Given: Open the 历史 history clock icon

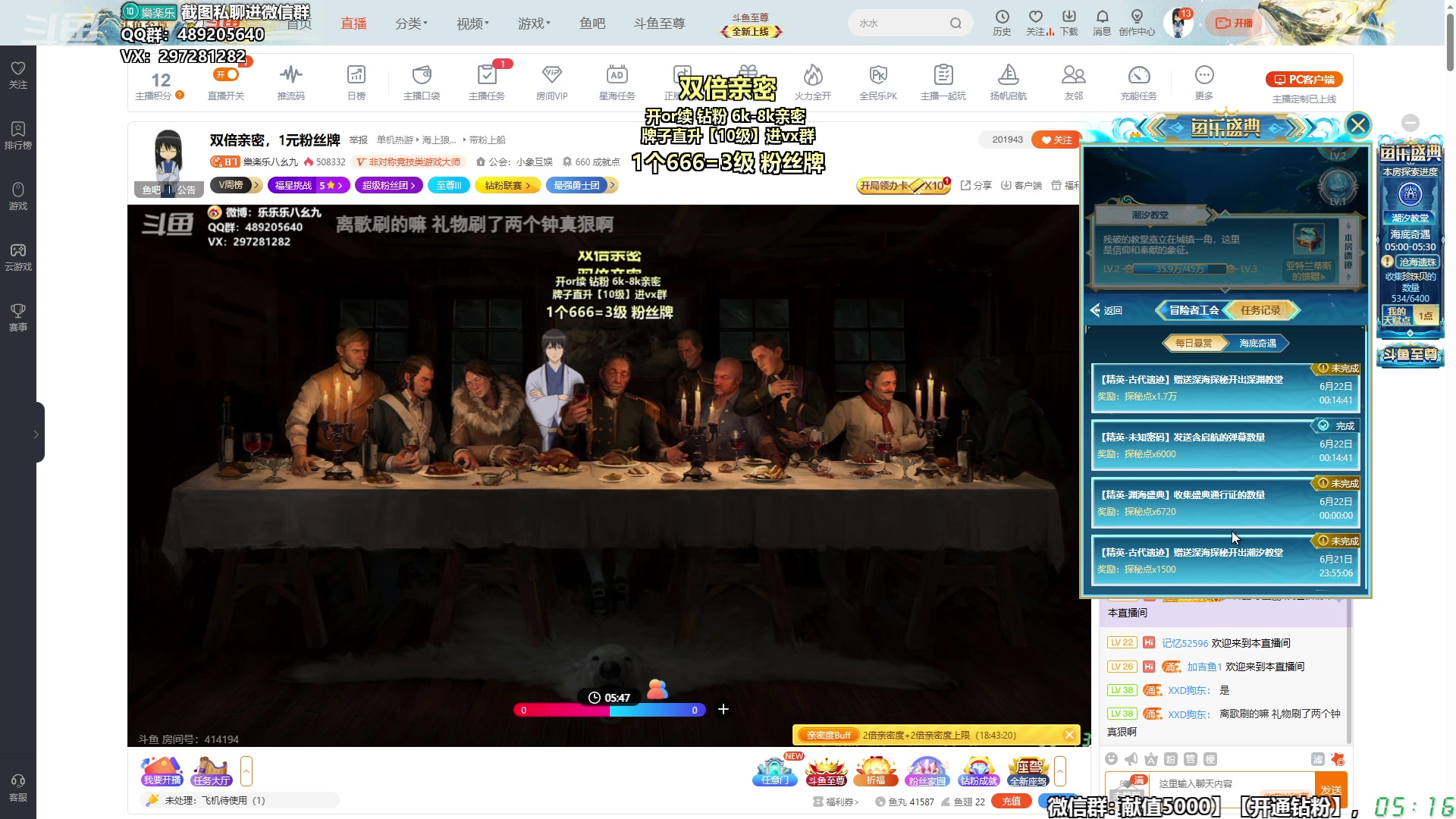Looking at the screenshot, I should [x=1002, y=23].
